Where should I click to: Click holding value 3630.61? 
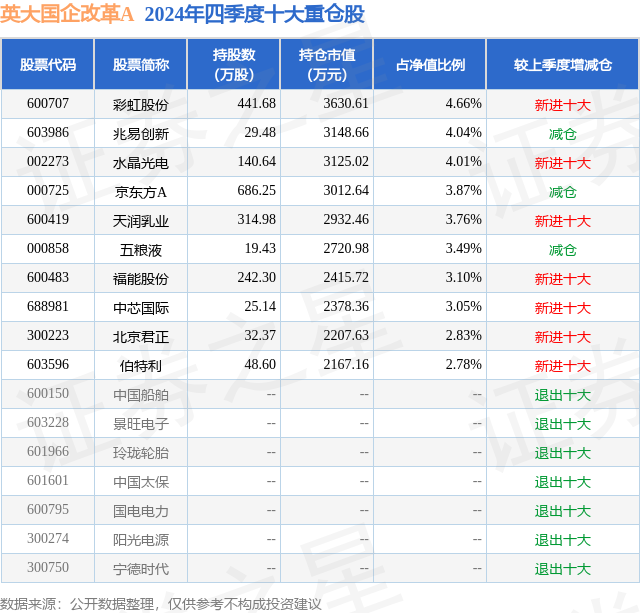coord(346,103)
